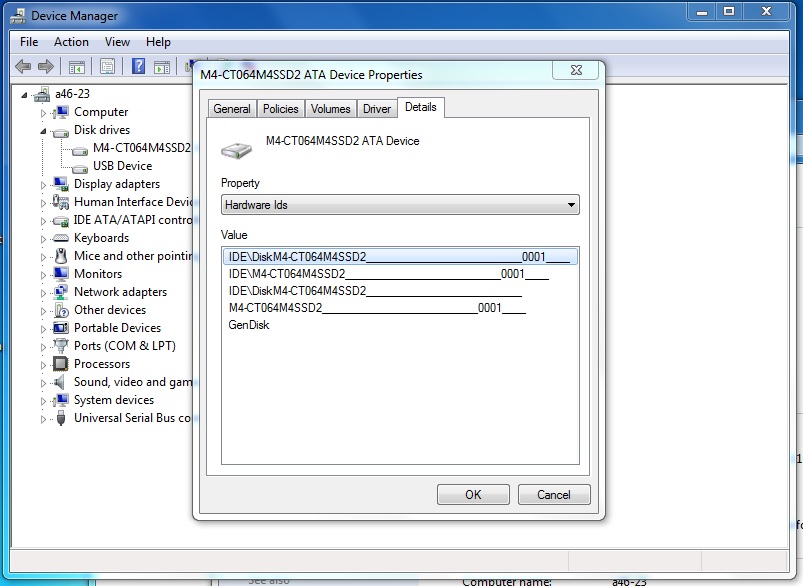Click the System devices icon
This screenshot has height=586, width=803.
[x=61, y=400]
